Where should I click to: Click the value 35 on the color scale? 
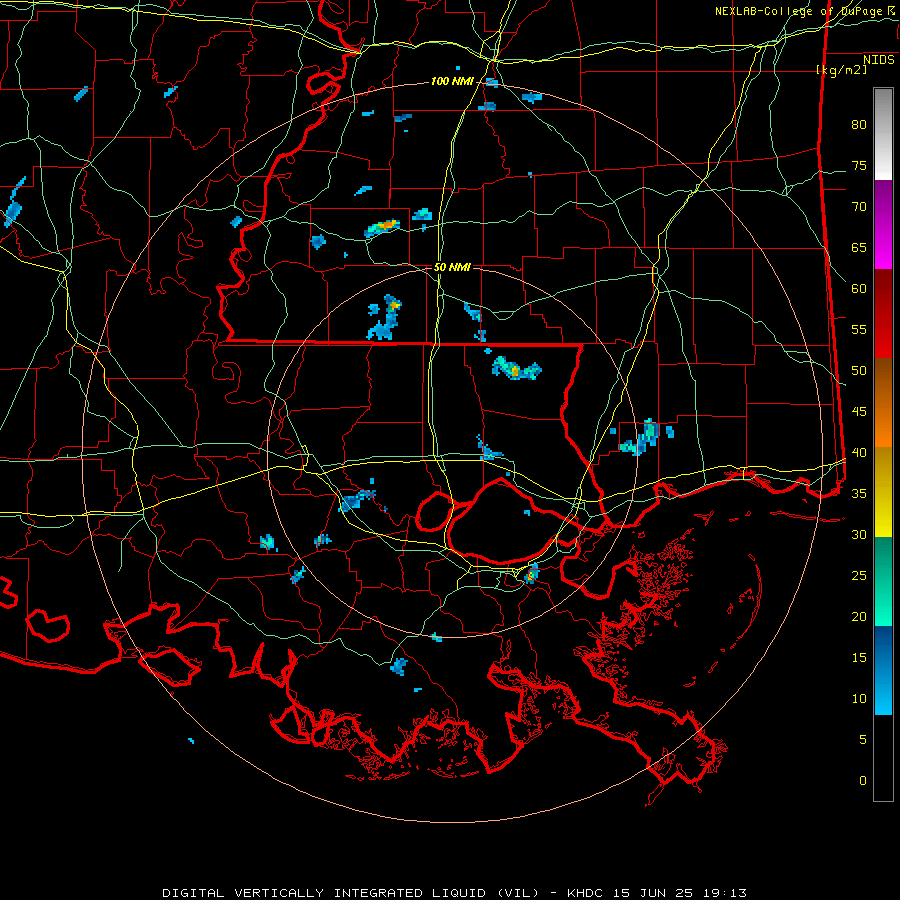[x=859, y=494]
